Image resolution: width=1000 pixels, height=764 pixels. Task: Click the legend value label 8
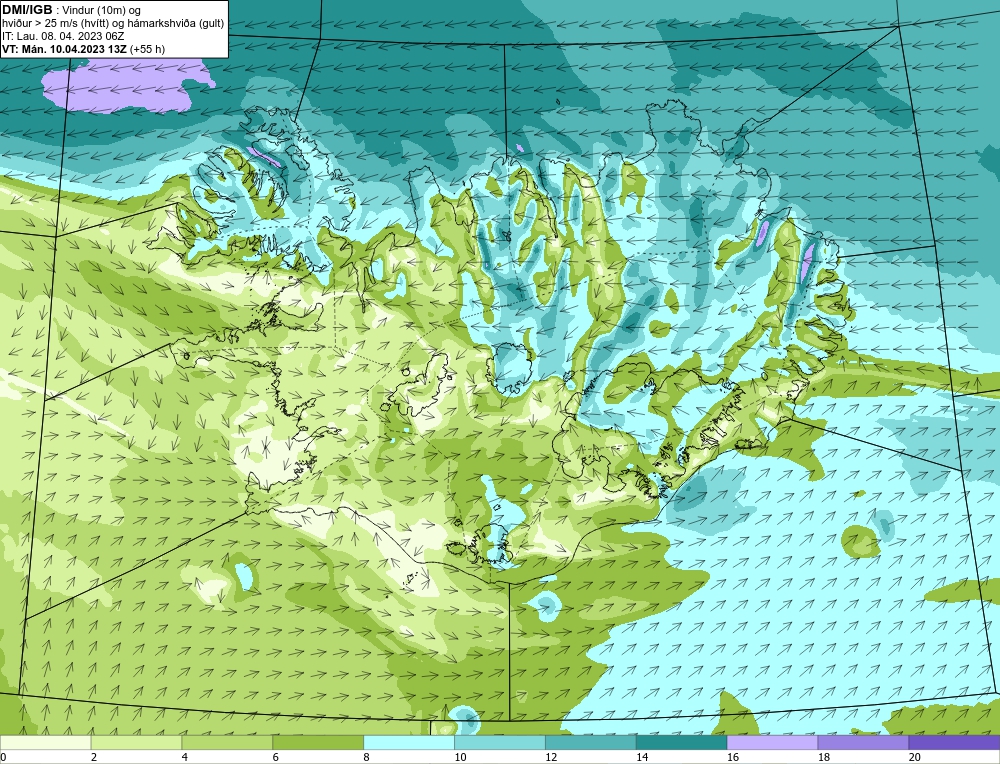367,757
